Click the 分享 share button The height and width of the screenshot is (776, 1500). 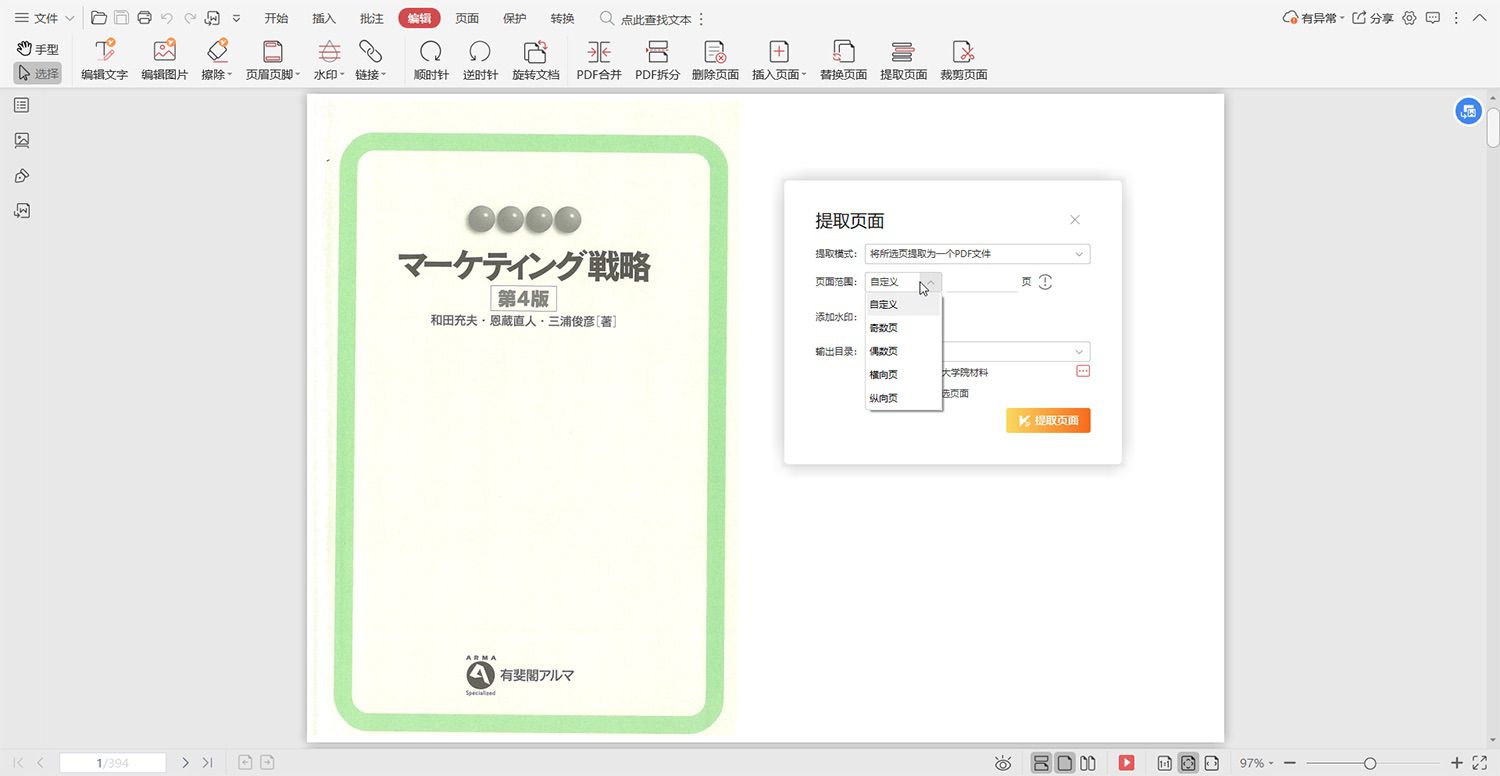point(1372,18)
